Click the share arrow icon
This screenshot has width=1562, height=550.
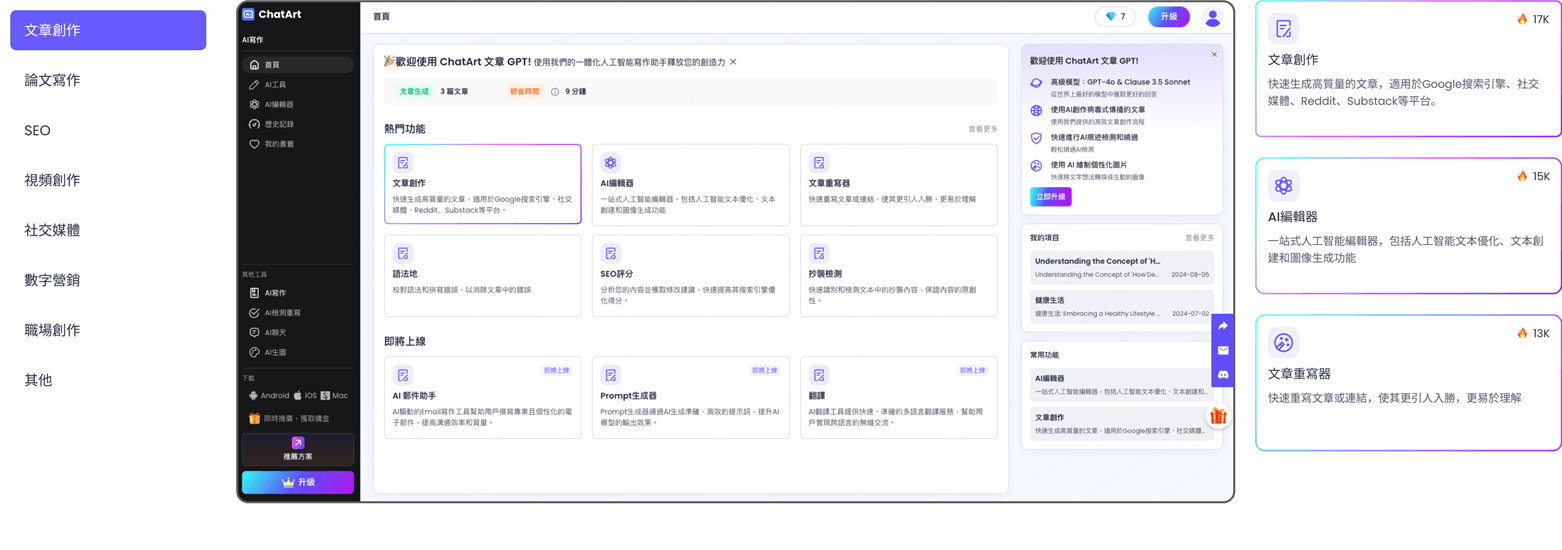pyautogui.click(x=1222, y=326)
